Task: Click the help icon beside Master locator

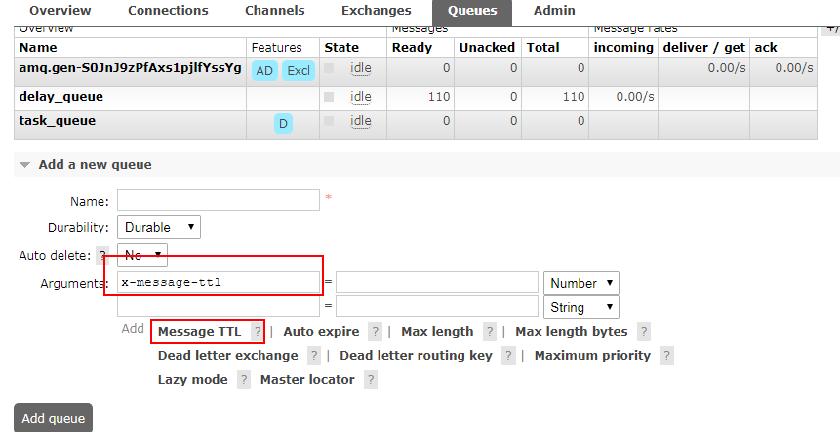Action: 371,379
